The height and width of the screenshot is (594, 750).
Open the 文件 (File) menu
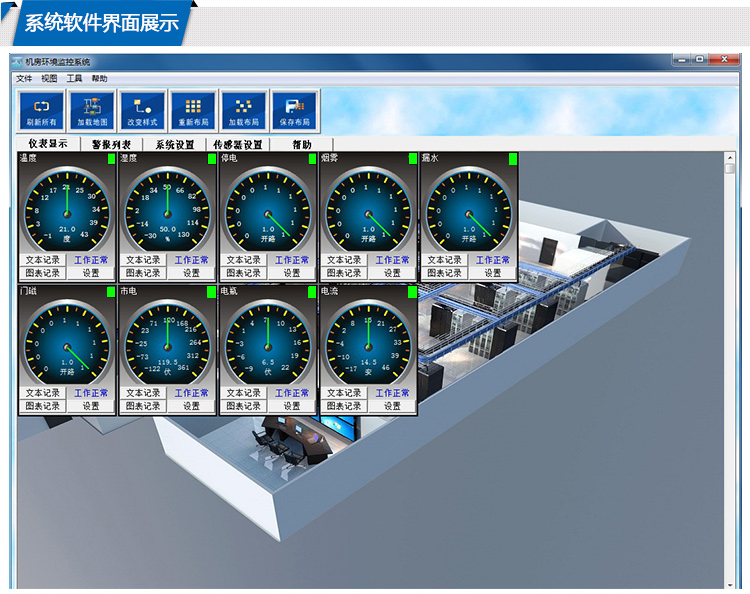24,78
